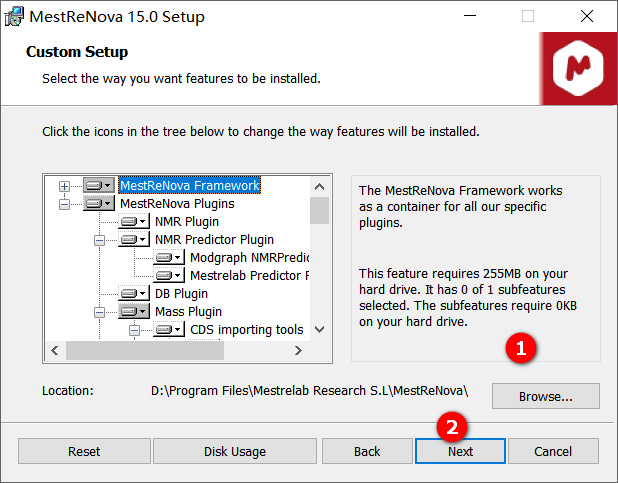The image size is (618, 483).
Task: Close the MestReNova Setup window
Action: click(x=587, y=16)
